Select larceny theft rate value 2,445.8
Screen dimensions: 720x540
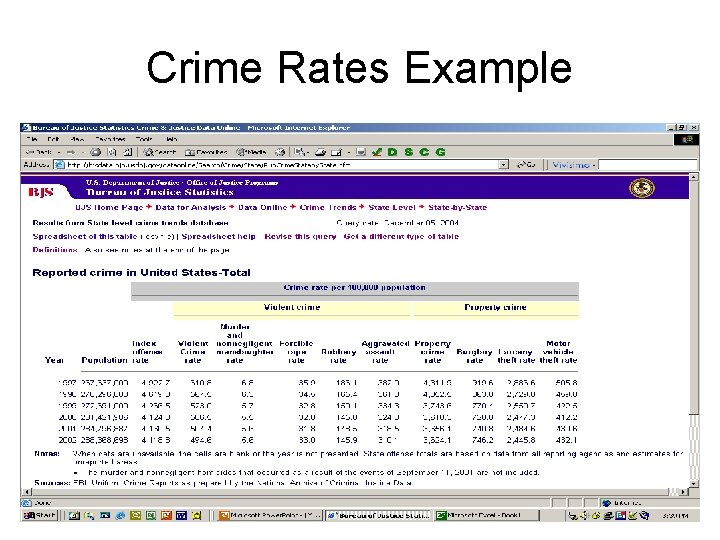(521, 440)
